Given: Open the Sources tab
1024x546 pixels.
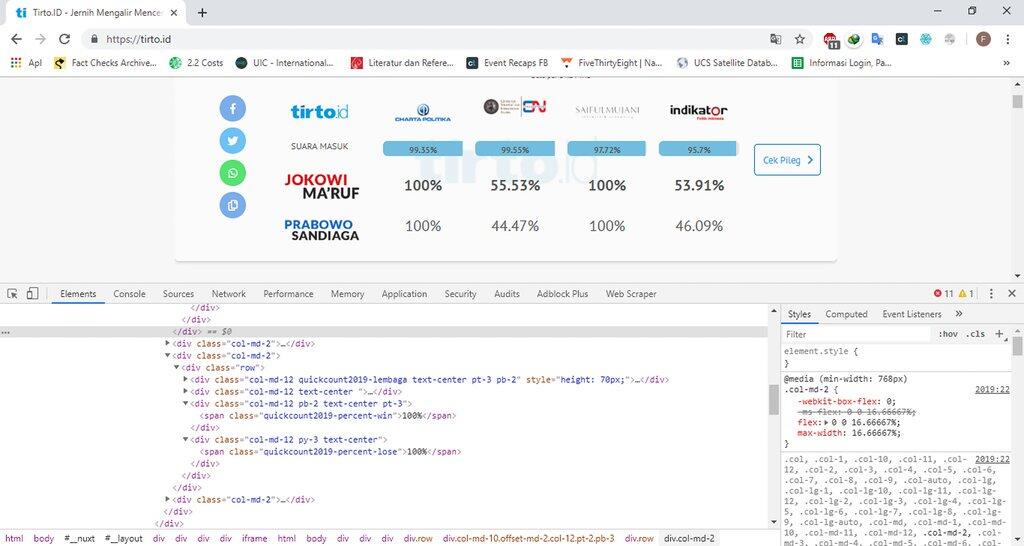Looking at the screenshot, I should point(178,294).
